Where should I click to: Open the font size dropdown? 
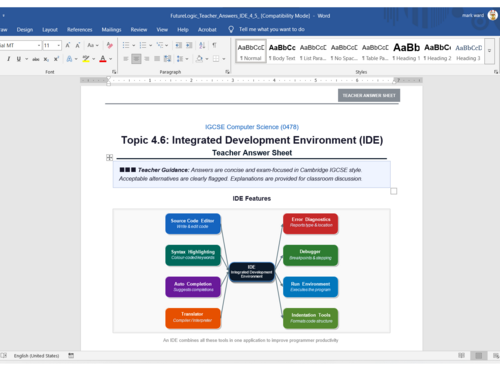click(x=59, y=45)
